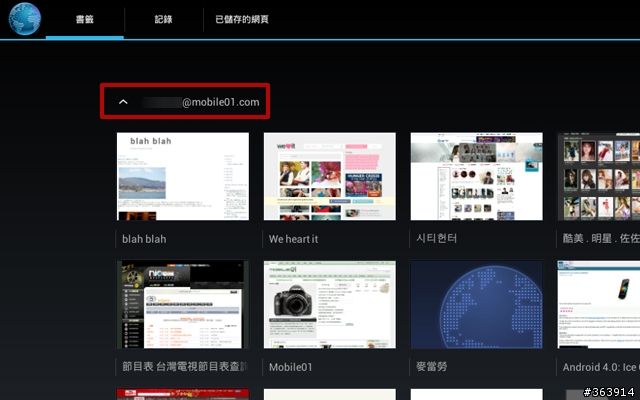Open the 節目表 台灣電視 bookmark thumbnail
The width and height of the screenshot is (640, 400).
[183, 304]
